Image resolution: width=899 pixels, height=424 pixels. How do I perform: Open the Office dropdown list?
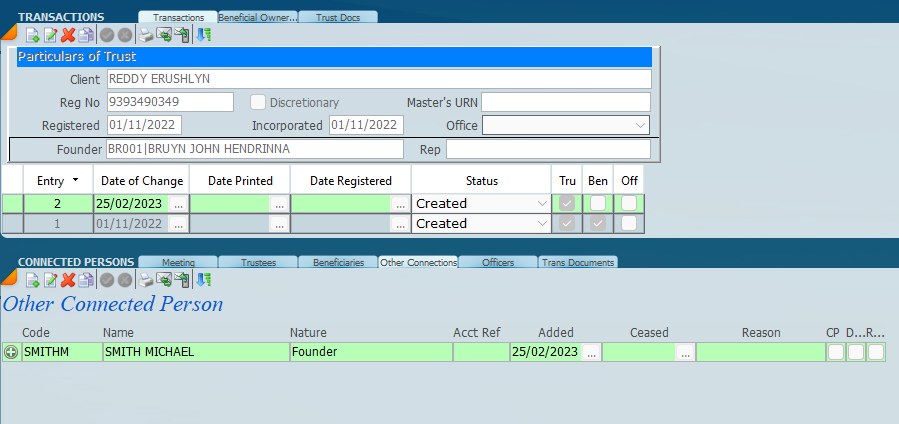[x=640, y=125]
